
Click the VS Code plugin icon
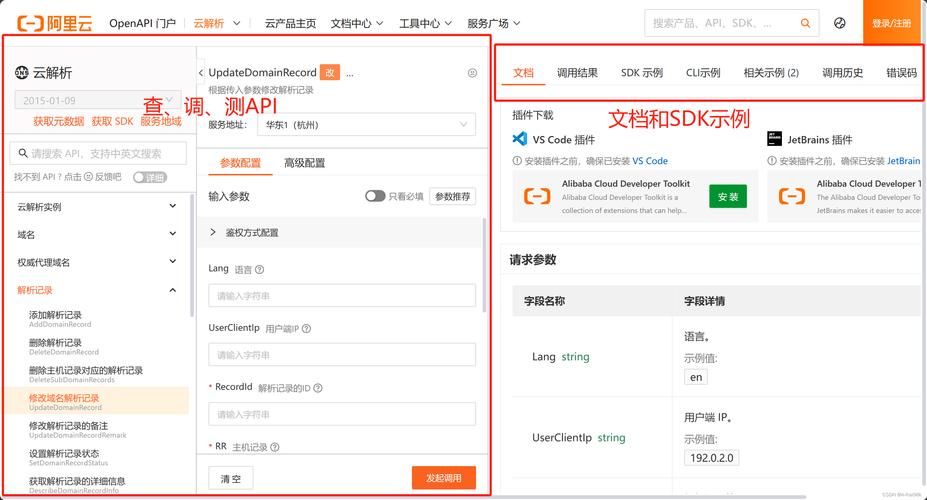(x=519, y=139)
